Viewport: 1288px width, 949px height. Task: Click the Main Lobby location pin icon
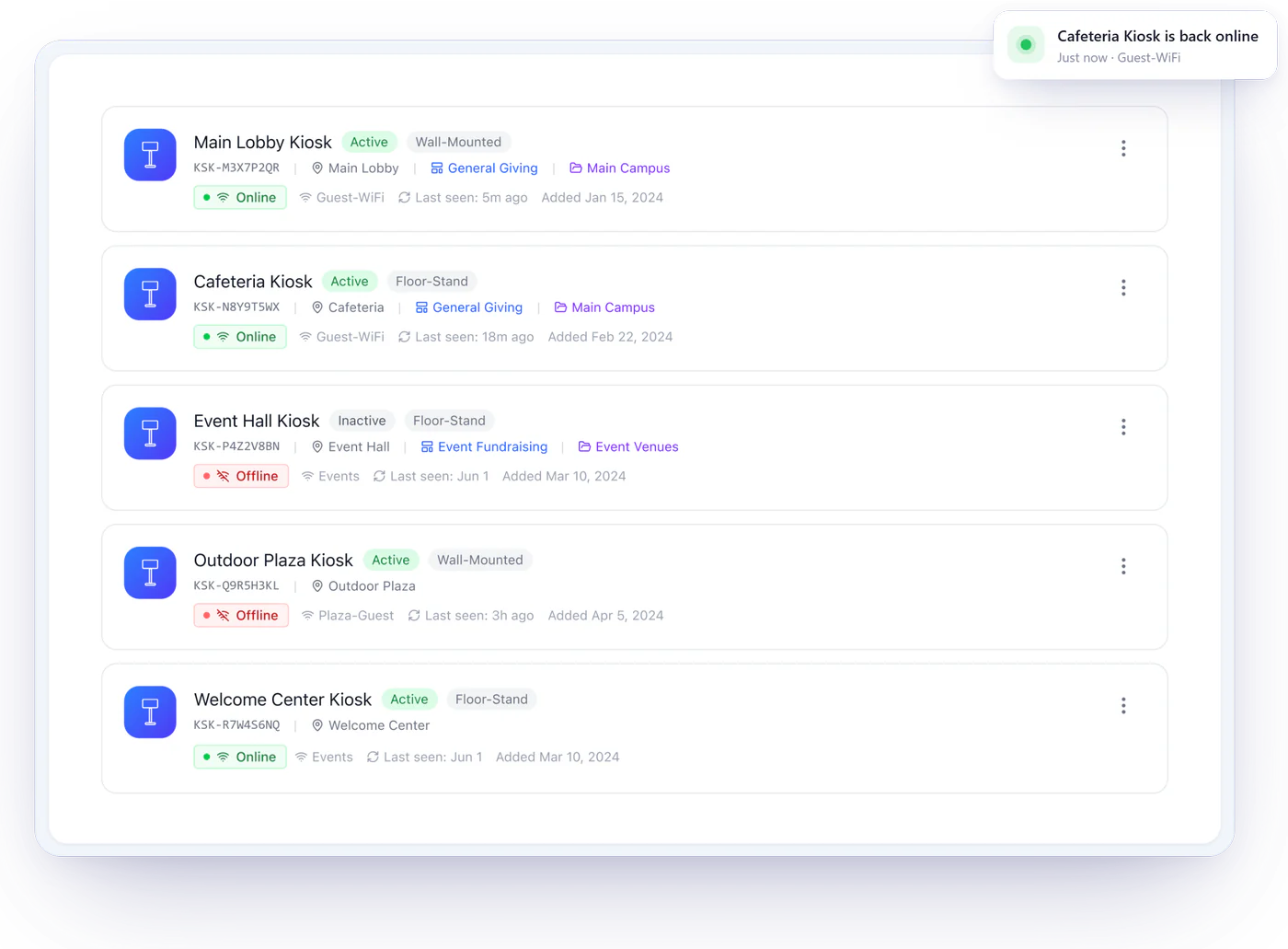pyautogui.click(x=317, y=168)
